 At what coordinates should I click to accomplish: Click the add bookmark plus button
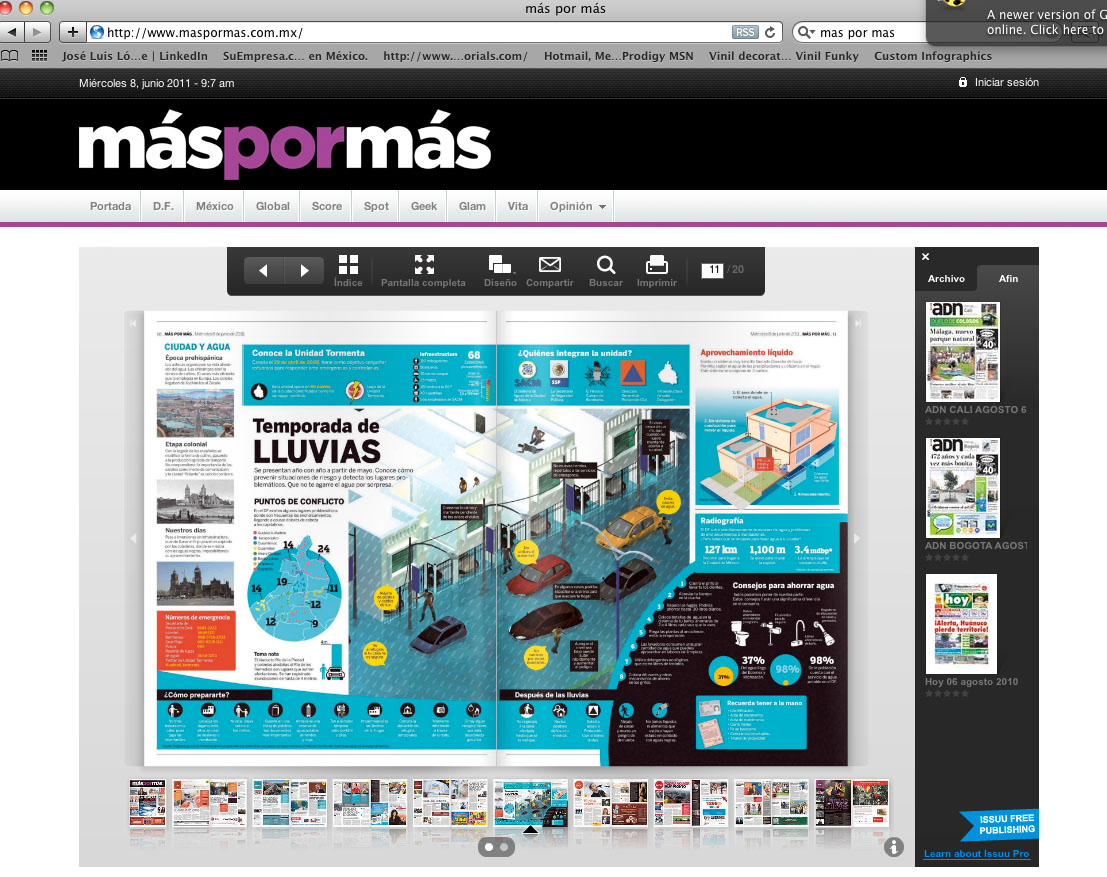click(x=73, y=32)
